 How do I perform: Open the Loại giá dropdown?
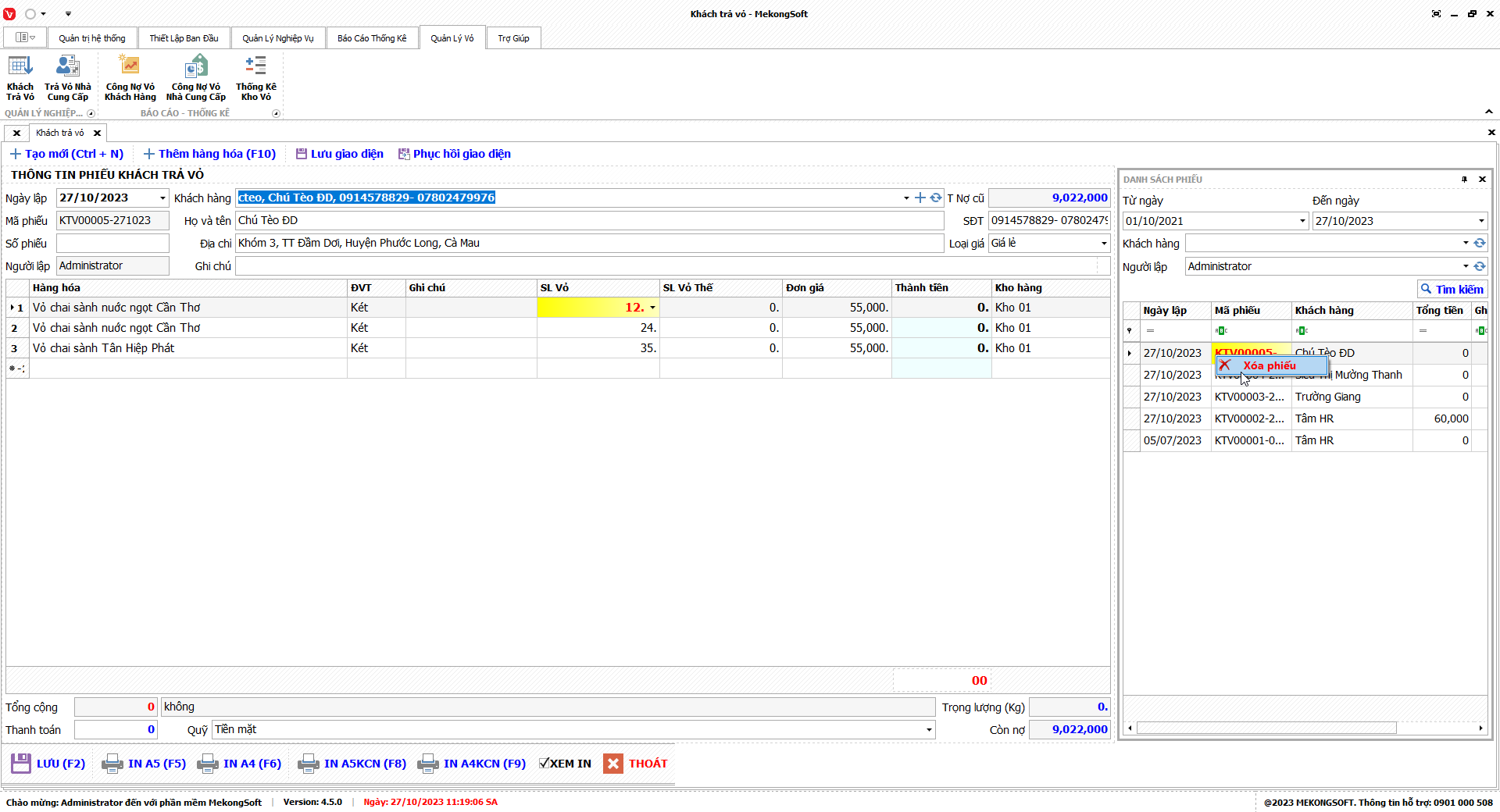pos(1103,244)
